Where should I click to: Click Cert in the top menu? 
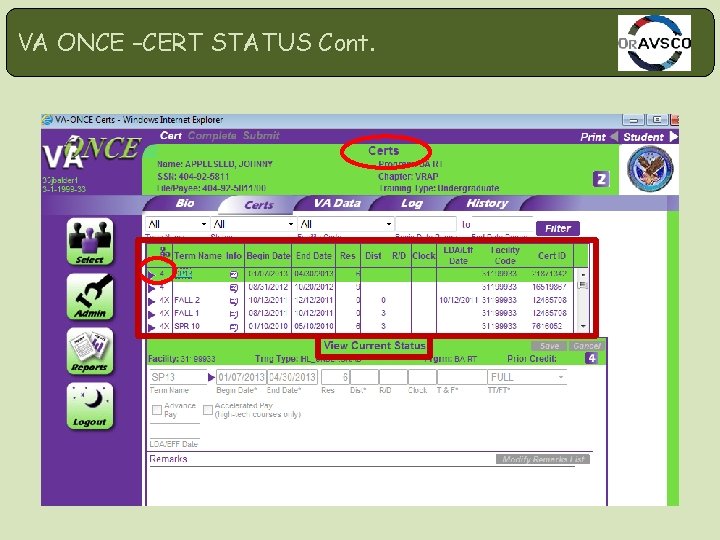pyautogui.click(x=171, y=135)
